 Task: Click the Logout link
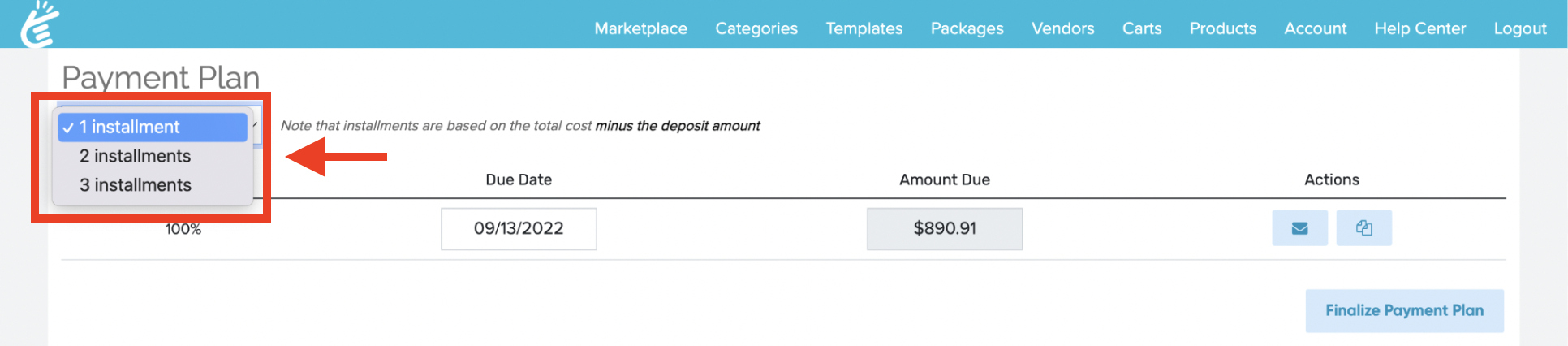[1519, 28]
